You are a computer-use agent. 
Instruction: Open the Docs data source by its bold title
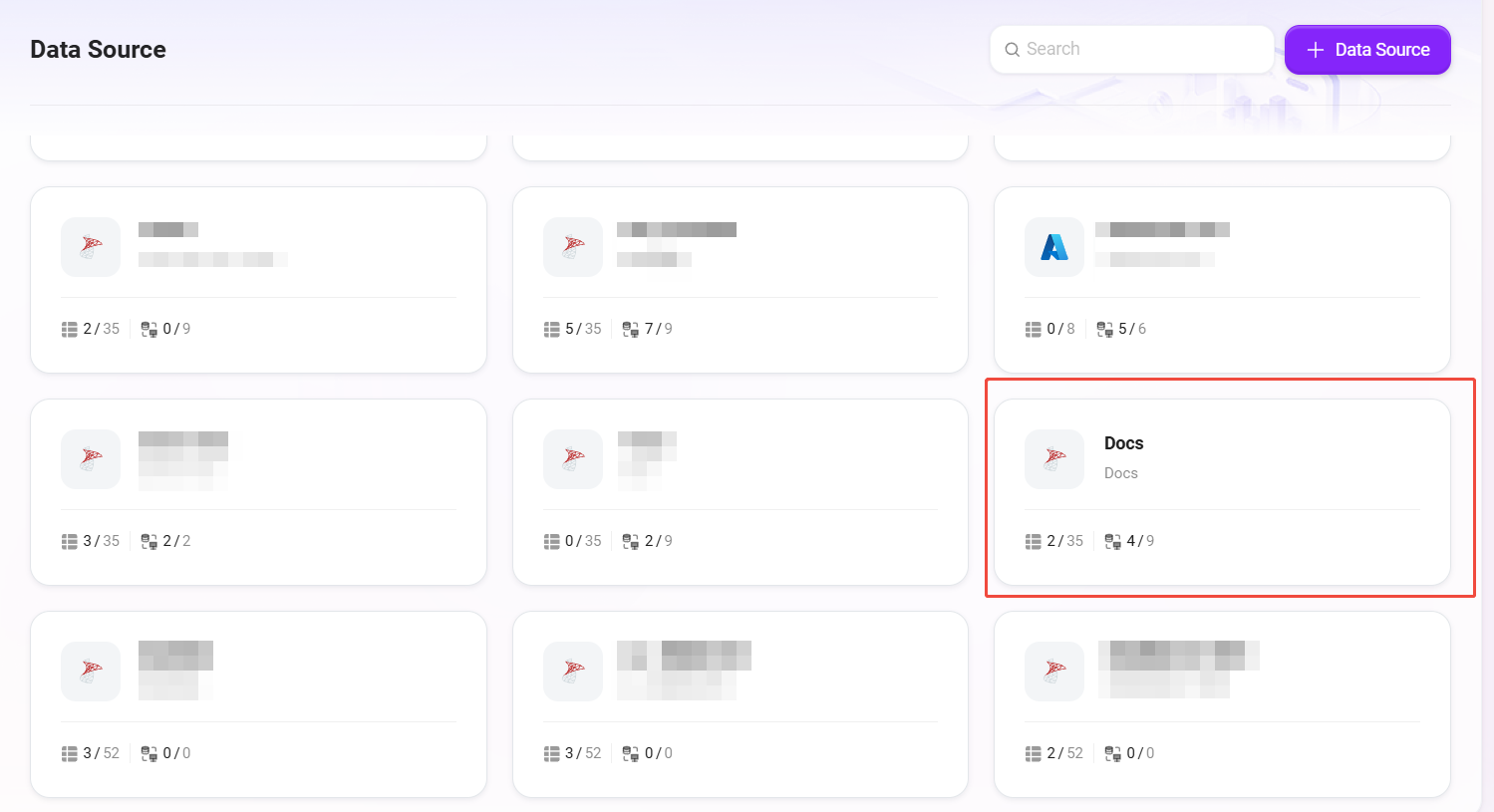tap(1123, 443)
